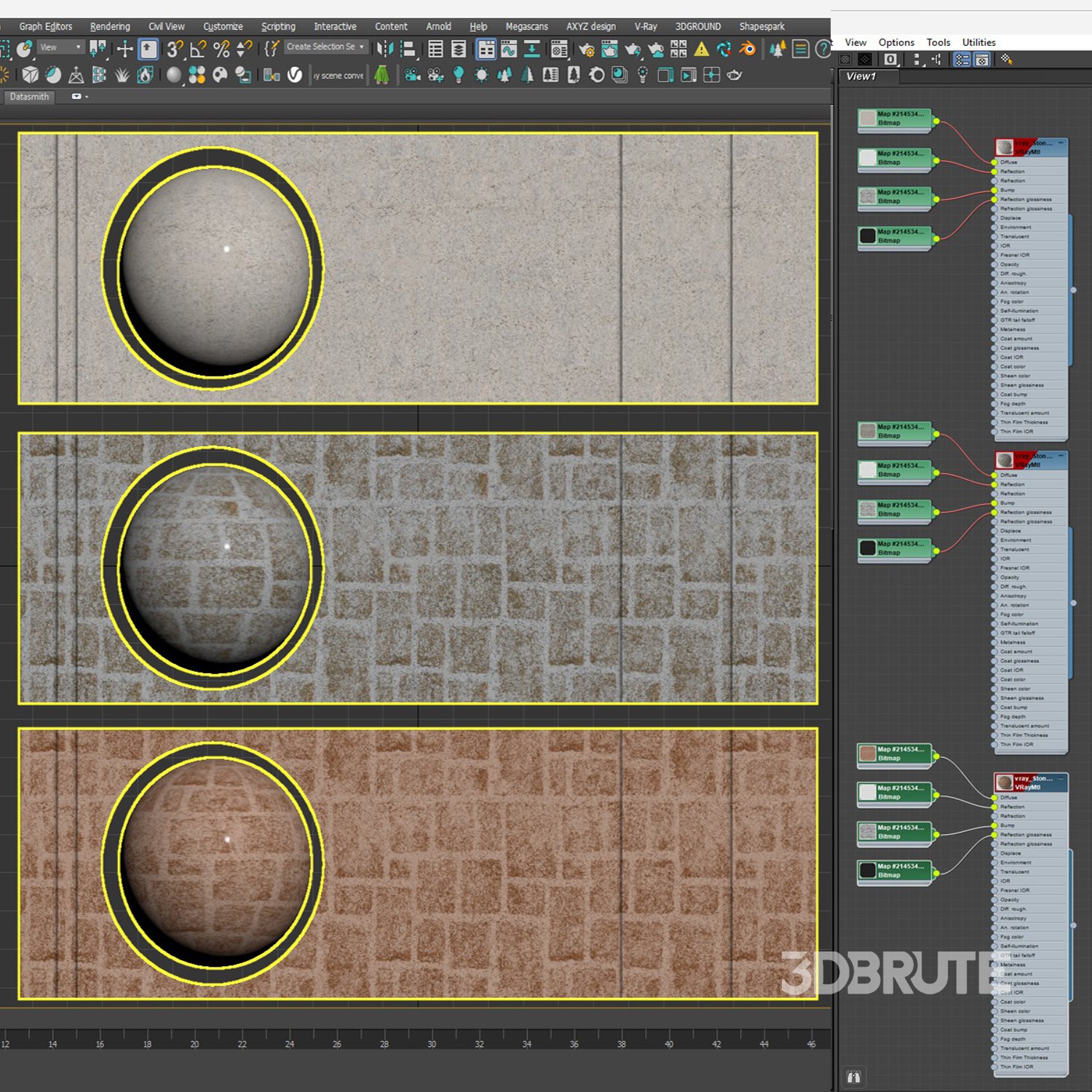The width and height of the screenshot is (1092, 1092).
Task: Click the Datasmith tab button
Action: 29,97
